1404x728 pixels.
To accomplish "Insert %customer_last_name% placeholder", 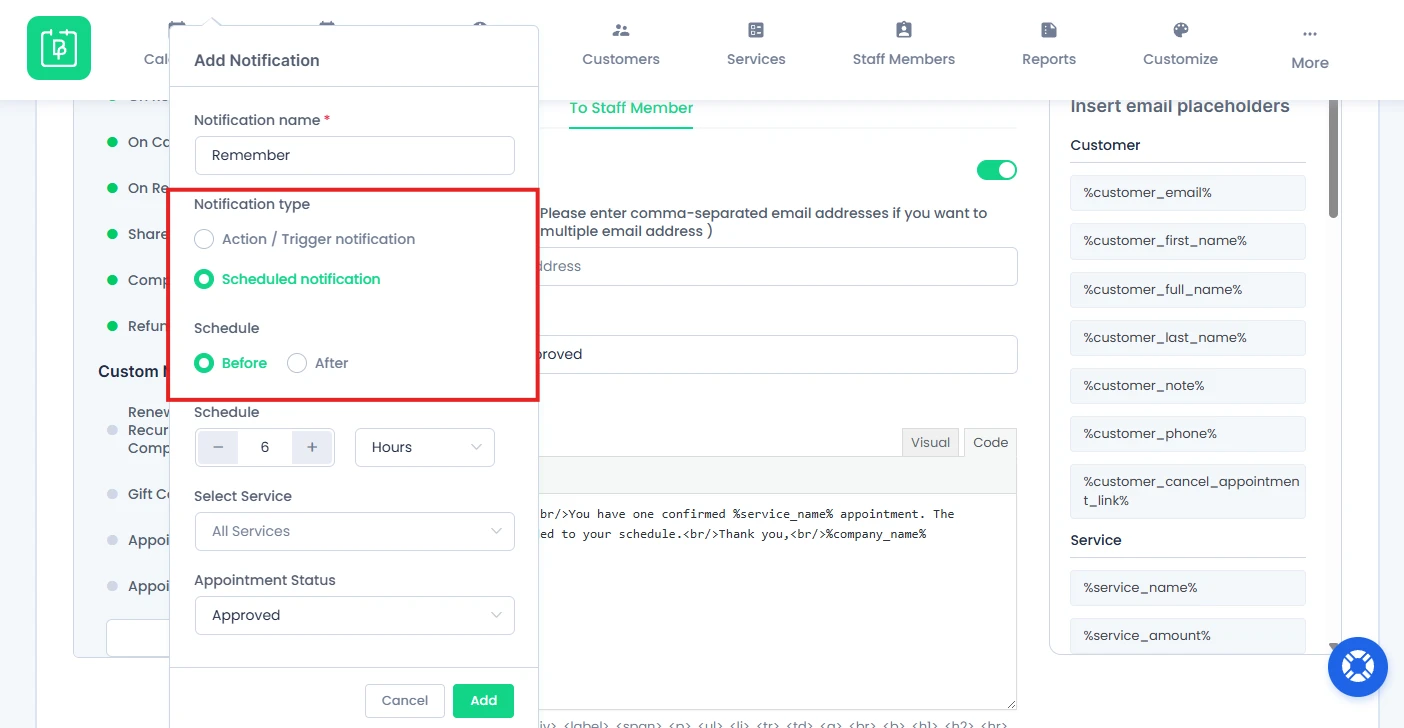I will coord(1188,338).
